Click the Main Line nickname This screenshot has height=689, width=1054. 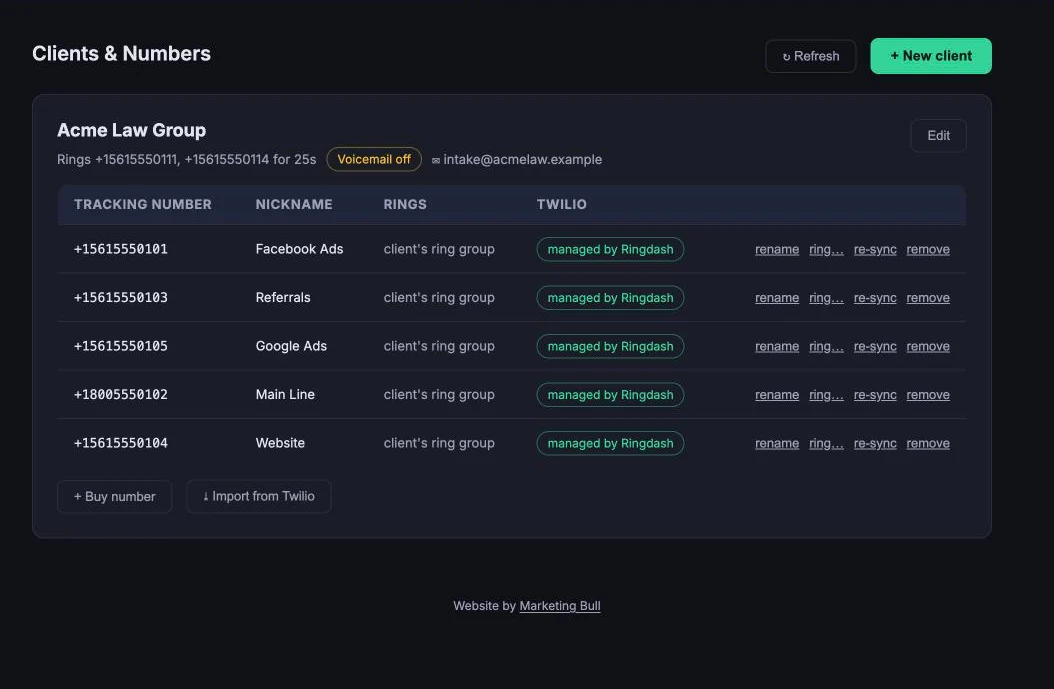tap(285, 395)
